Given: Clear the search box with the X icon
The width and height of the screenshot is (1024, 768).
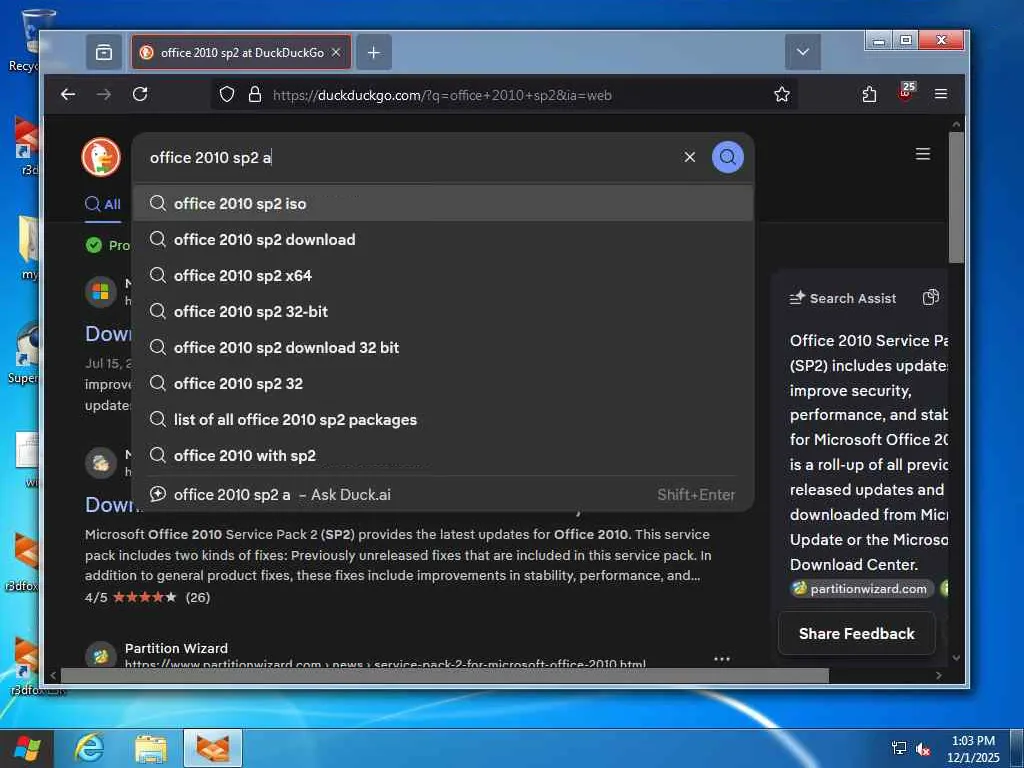Looking at the screenshot, I should tap(690, 157).
